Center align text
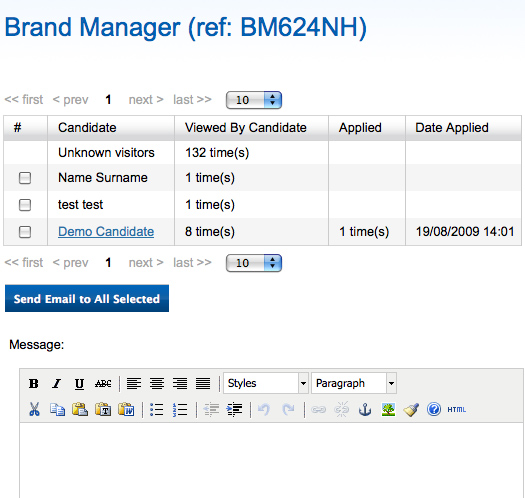The image size is (525, 498). coord(157,383)
